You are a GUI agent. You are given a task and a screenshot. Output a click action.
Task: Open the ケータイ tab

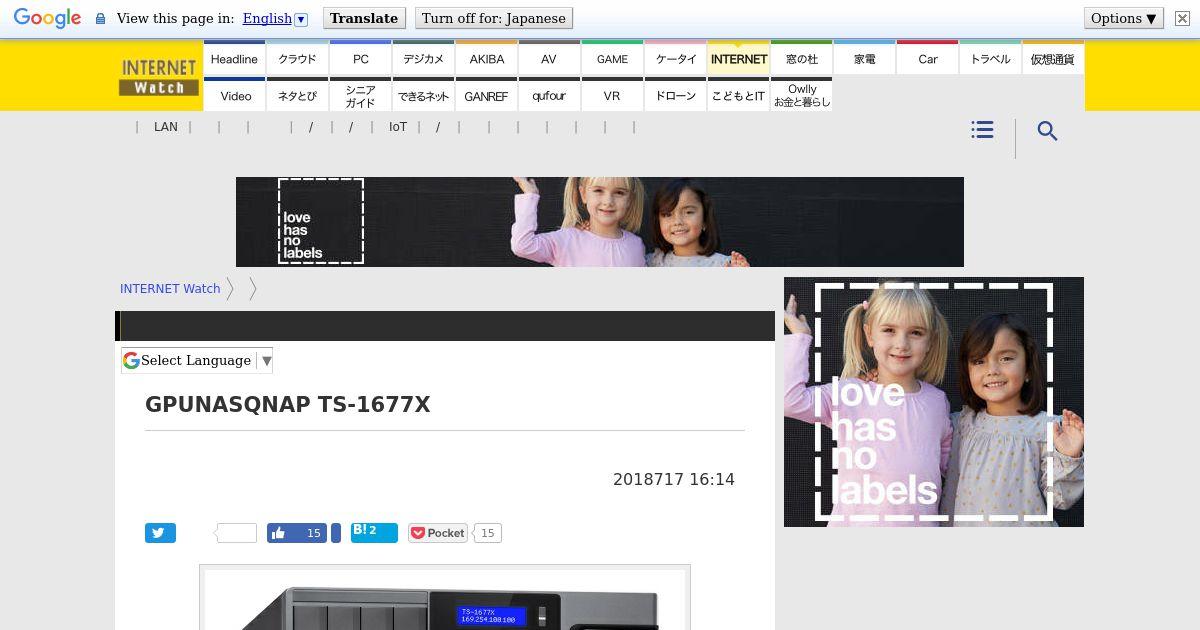click(x=675, y=59)
